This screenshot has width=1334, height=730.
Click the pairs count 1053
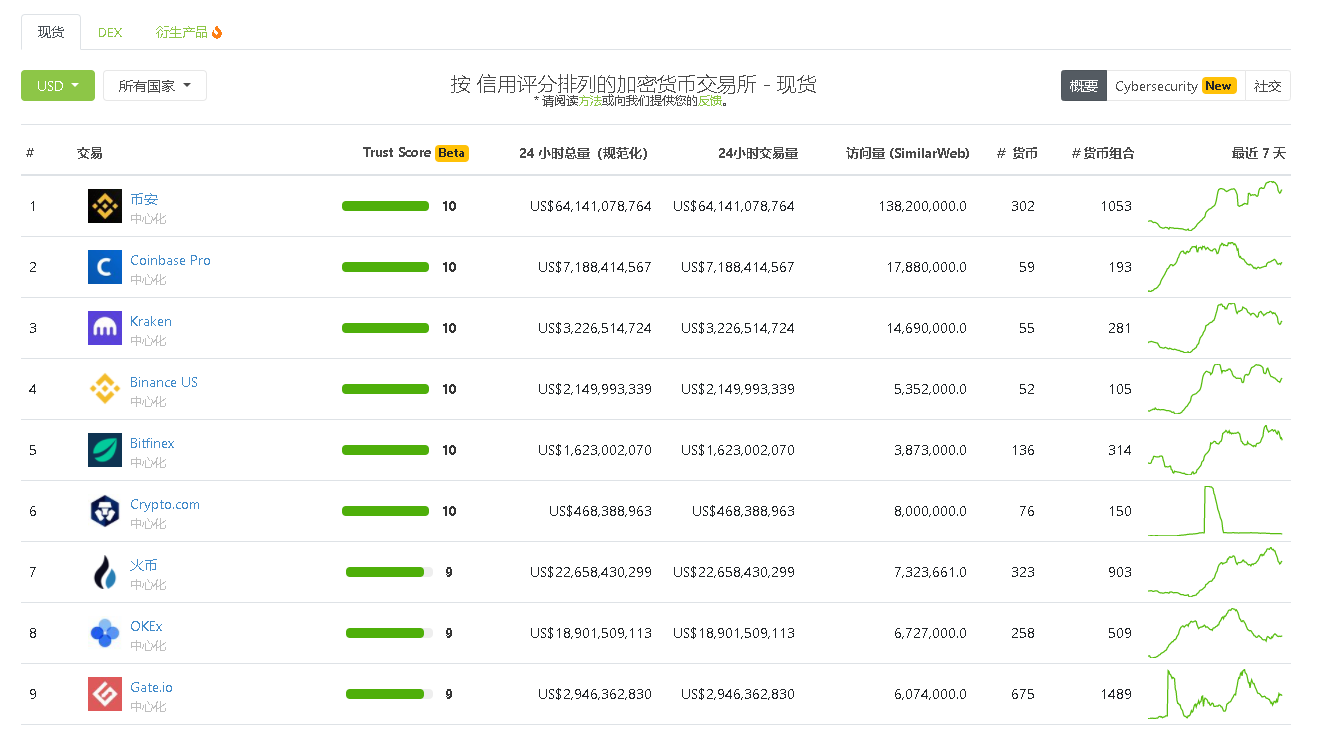point(1116,206)
